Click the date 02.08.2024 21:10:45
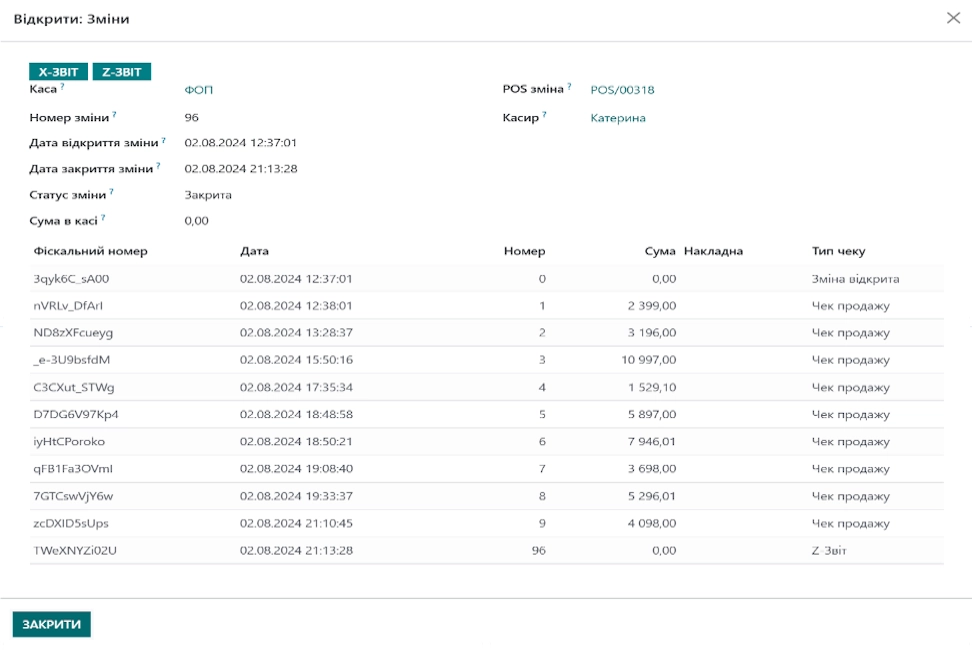The image size is (972, 650). click(x=296, y=524)
